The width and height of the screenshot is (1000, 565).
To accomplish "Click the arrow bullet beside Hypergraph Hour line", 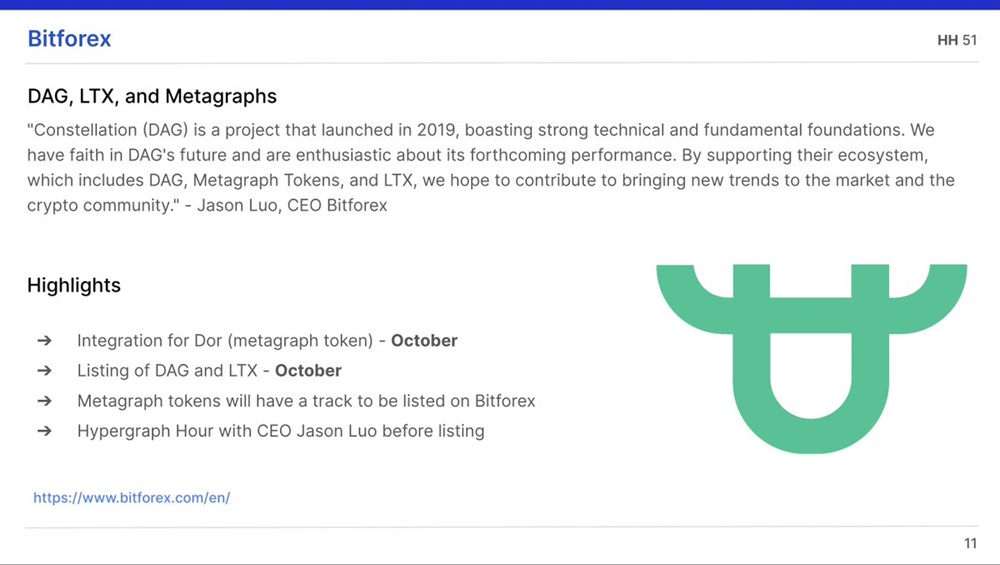I will (44, 432).
